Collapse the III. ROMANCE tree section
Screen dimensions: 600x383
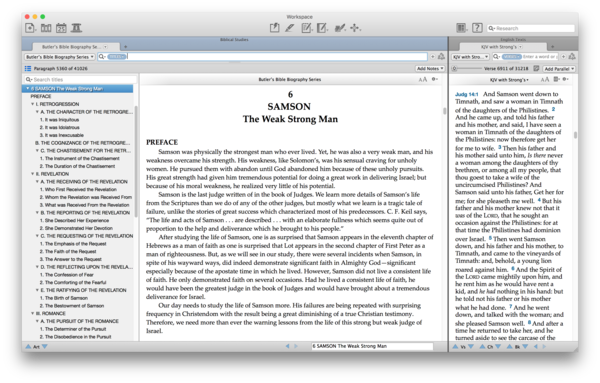(33, 313)
